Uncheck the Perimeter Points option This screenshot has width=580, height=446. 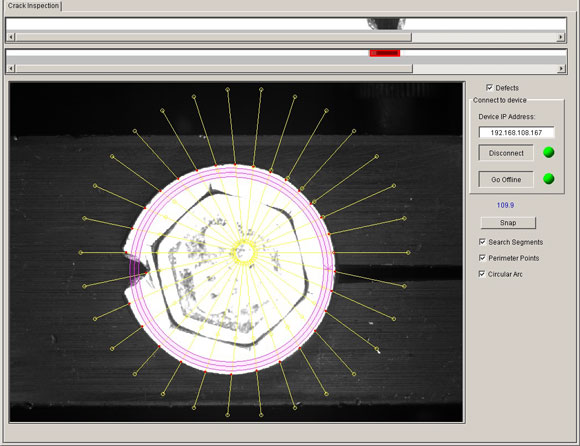482,258
